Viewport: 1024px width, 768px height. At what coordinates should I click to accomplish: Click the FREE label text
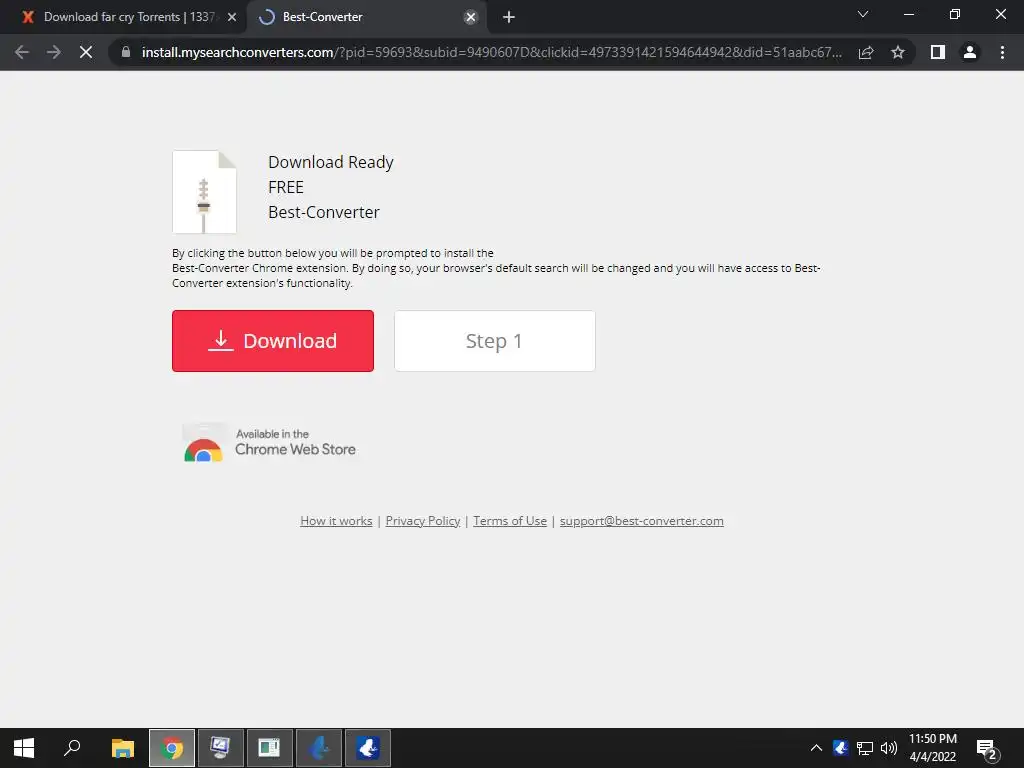click(x=286, y=187)
